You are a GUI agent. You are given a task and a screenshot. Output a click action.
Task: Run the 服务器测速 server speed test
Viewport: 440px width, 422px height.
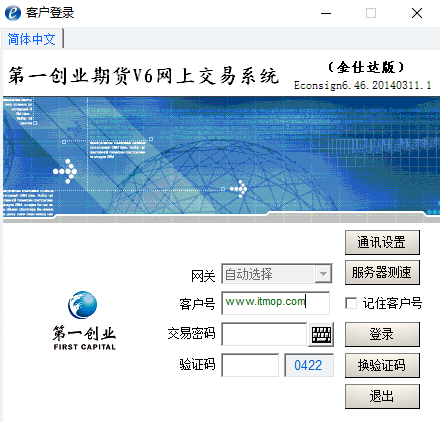point(382,272)
